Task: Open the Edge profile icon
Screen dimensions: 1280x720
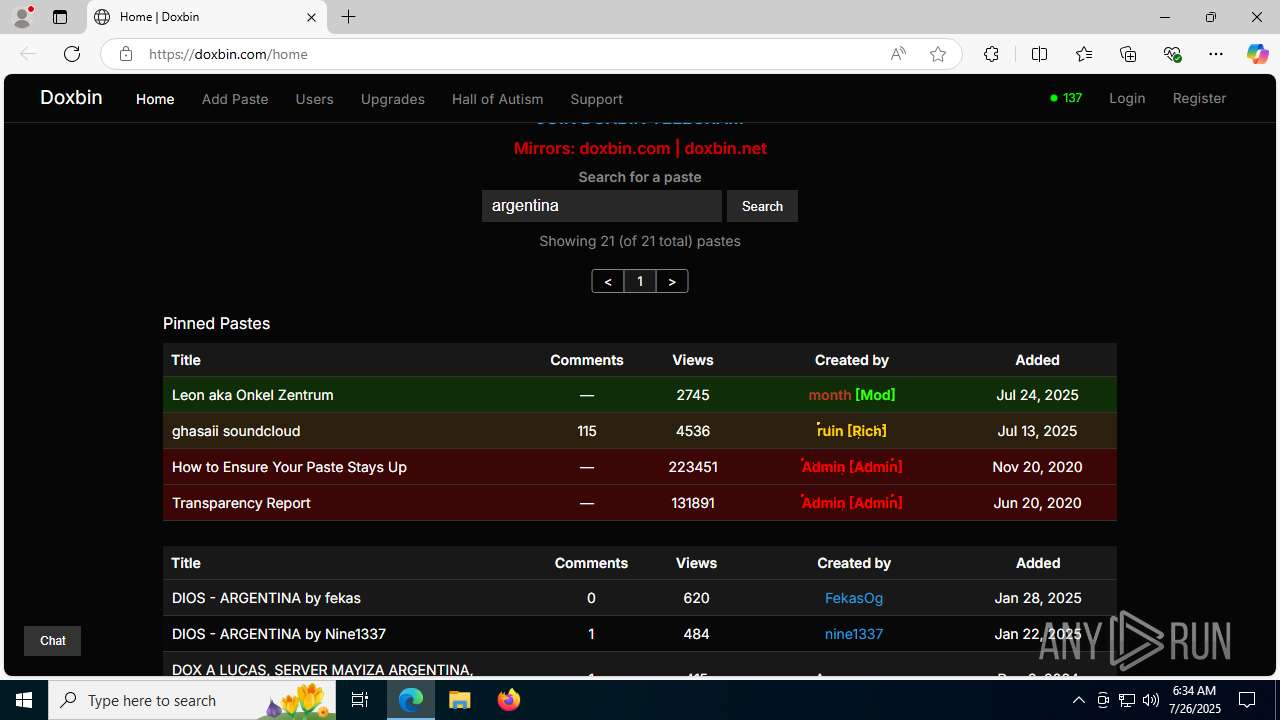Action: (22, 17)
